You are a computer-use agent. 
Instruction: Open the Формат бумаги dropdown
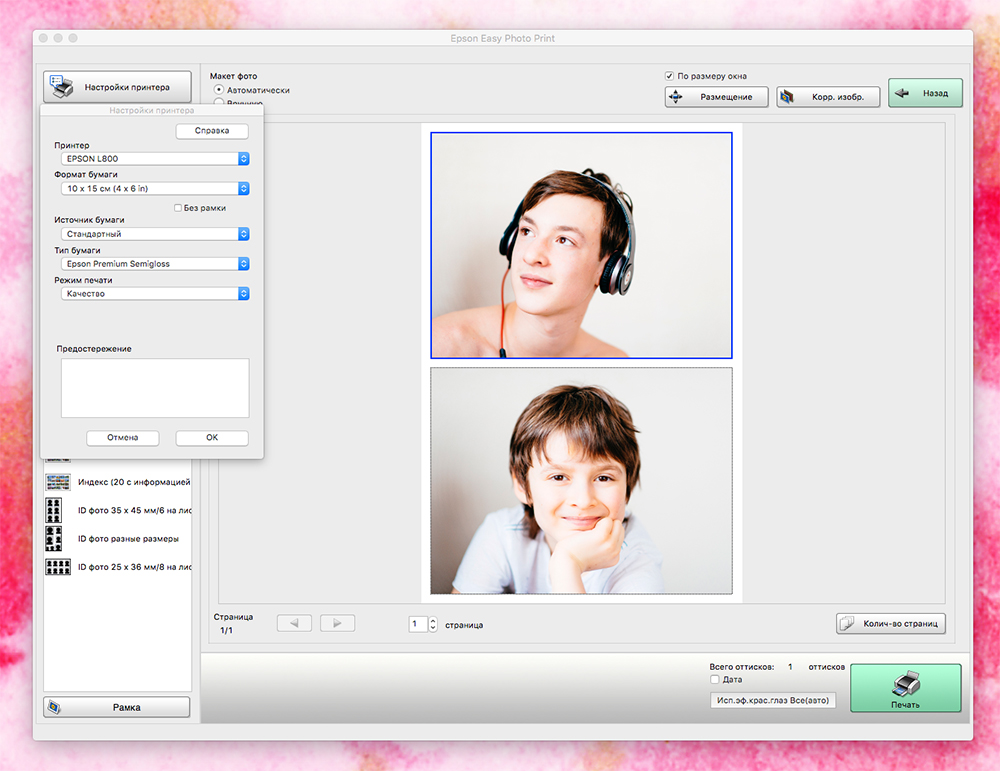click(x=152, y=188)
